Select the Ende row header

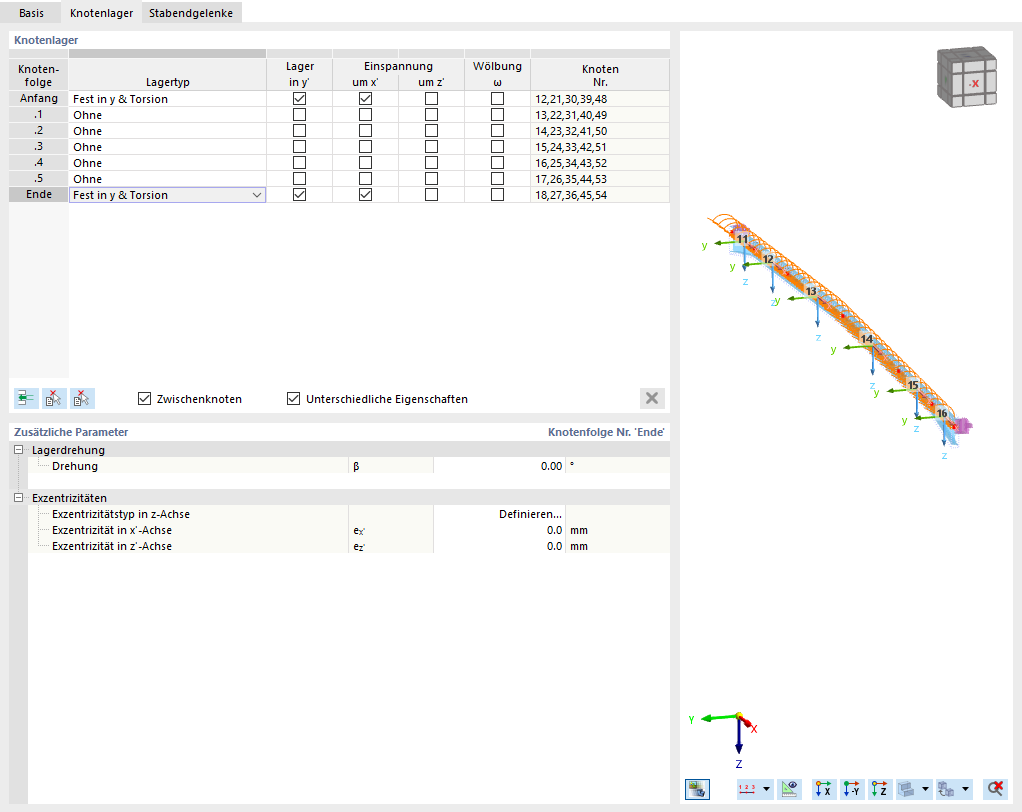(38, 194)
